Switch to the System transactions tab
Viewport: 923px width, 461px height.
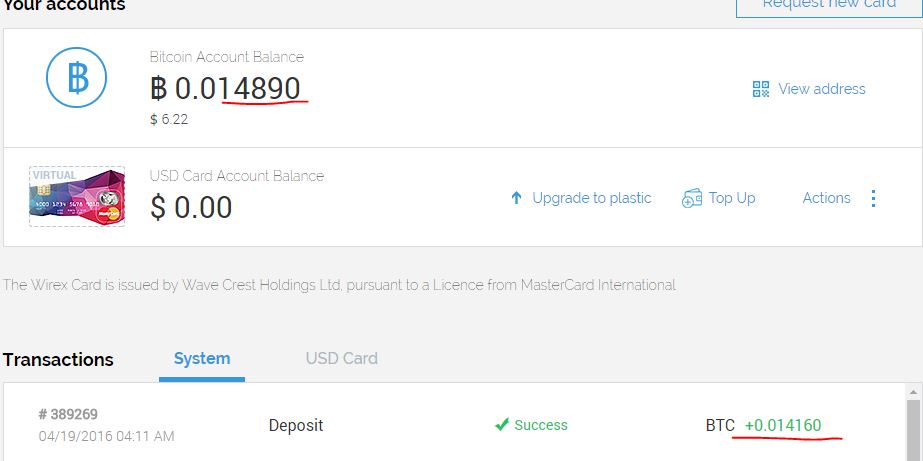tap(202, 359)
